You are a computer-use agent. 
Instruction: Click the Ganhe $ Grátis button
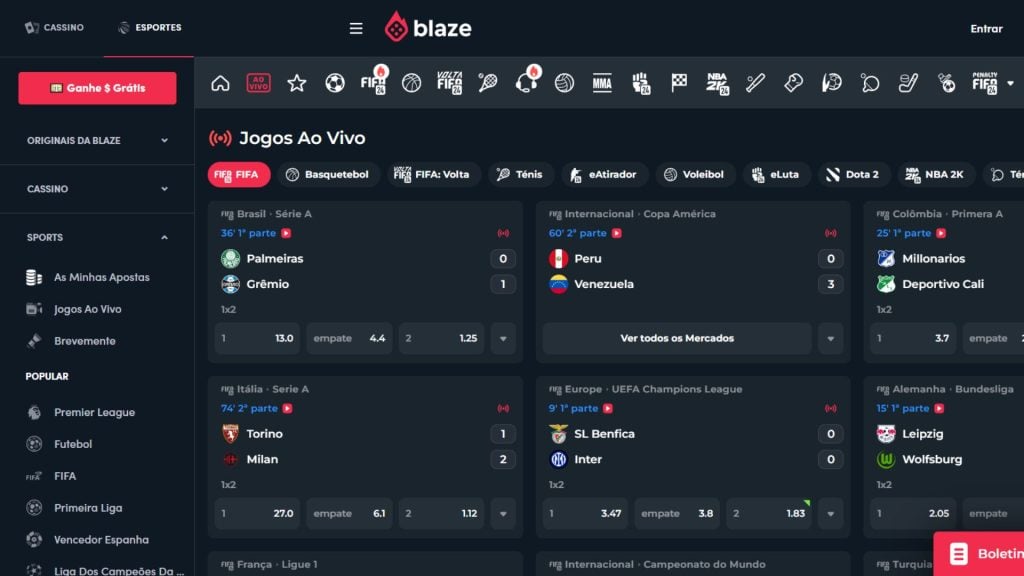coord(97,88)
